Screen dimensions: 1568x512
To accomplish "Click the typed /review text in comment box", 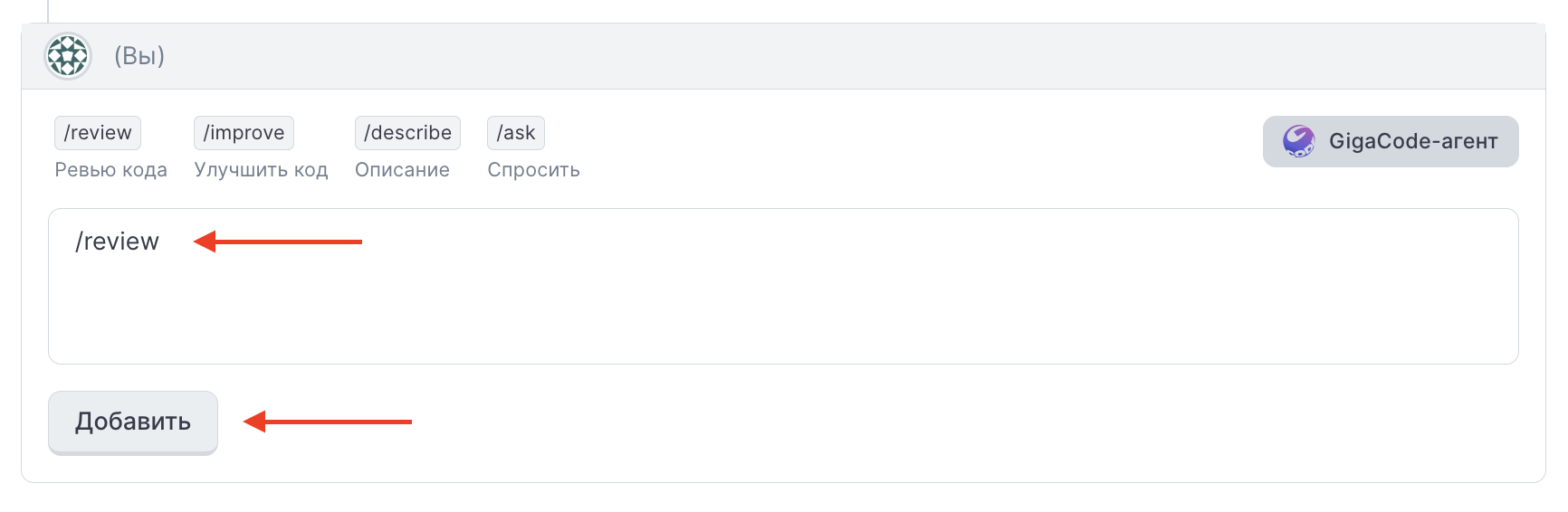I will pos(117,242).
